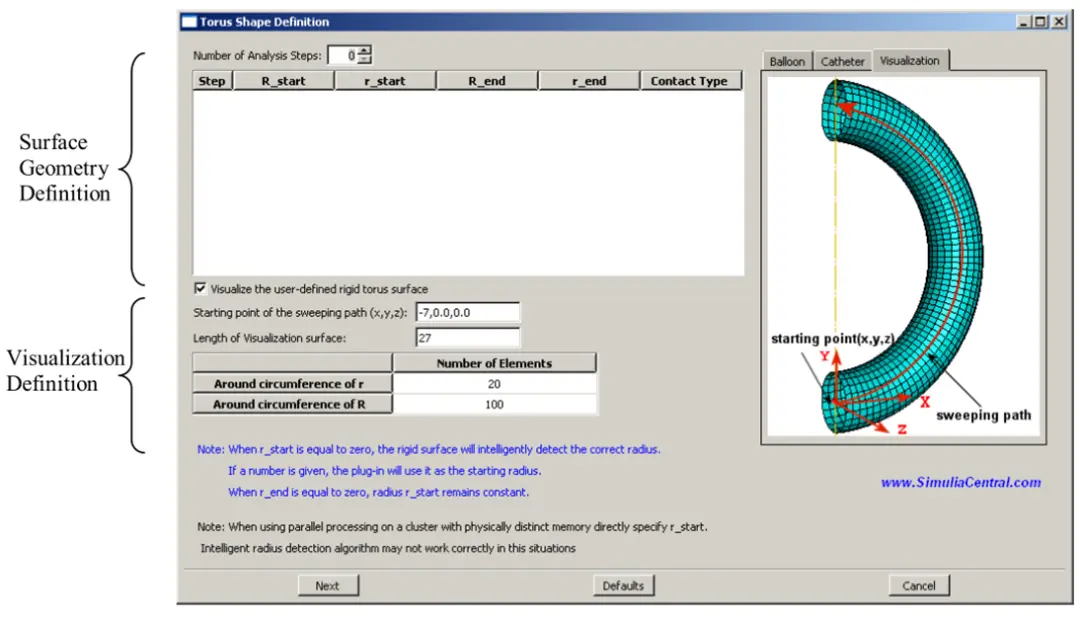Click the Defaults button
The width and height of the screenshot is (1080, 618).
tap(623, 586)
